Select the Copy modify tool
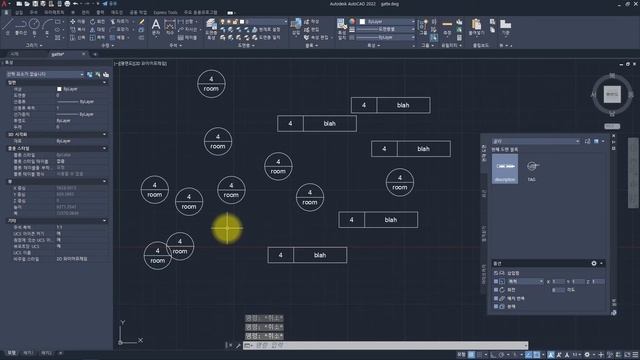640x360 pixels. pos(78,30)
